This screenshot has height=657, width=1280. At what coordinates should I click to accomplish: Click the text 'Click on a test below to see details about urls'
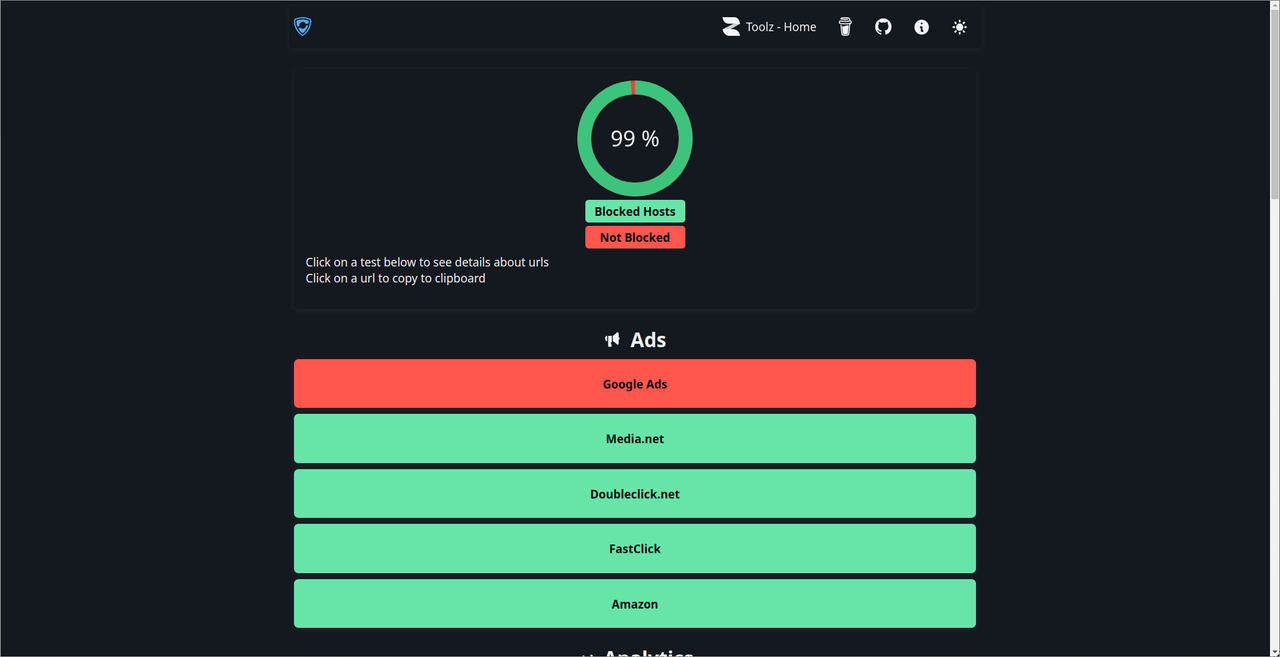click(x=427, y=262)
